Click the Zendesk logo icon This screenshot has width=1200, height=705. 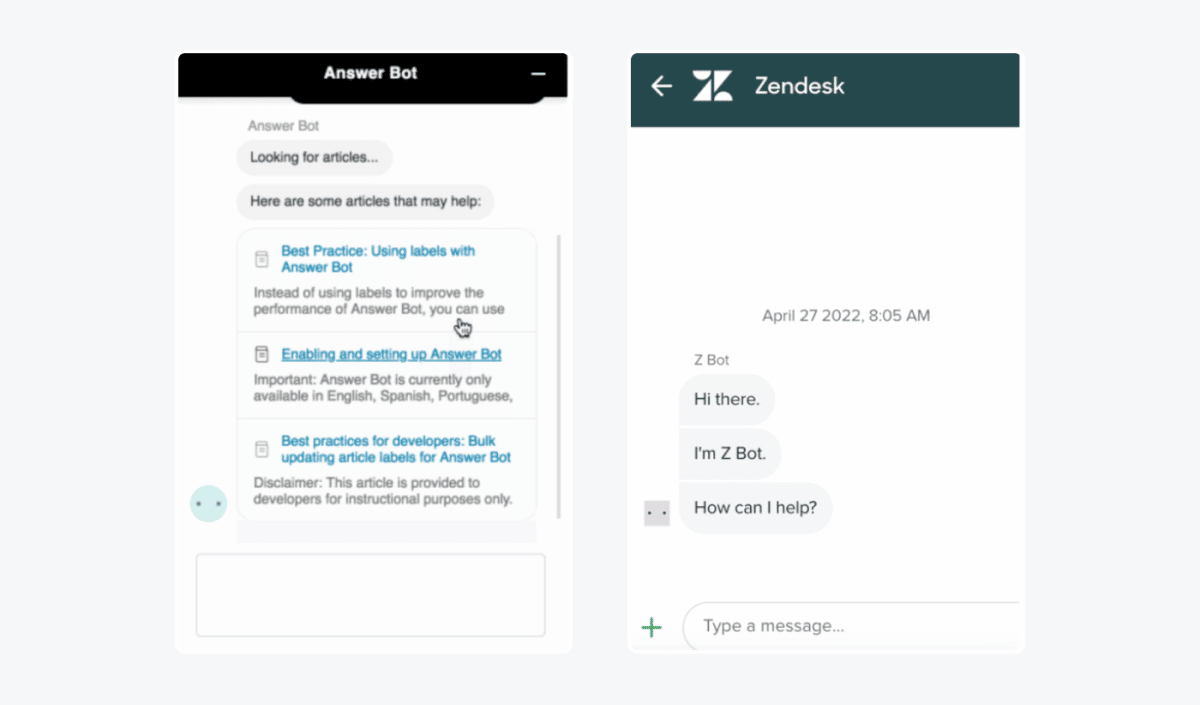click(x=712, y=86)
